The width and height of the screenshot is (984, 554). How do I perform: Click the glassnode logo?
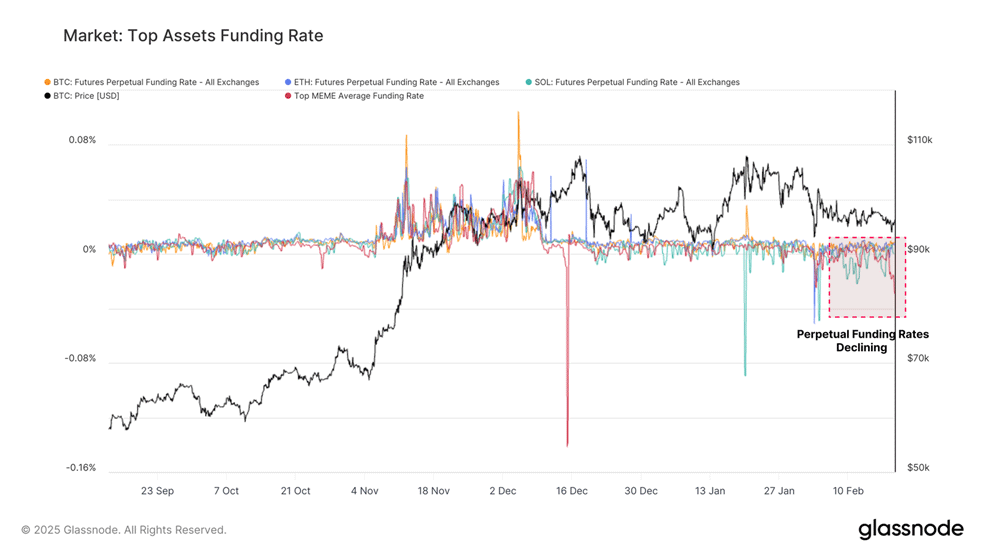pyautogui.click(x=911, y=529)
